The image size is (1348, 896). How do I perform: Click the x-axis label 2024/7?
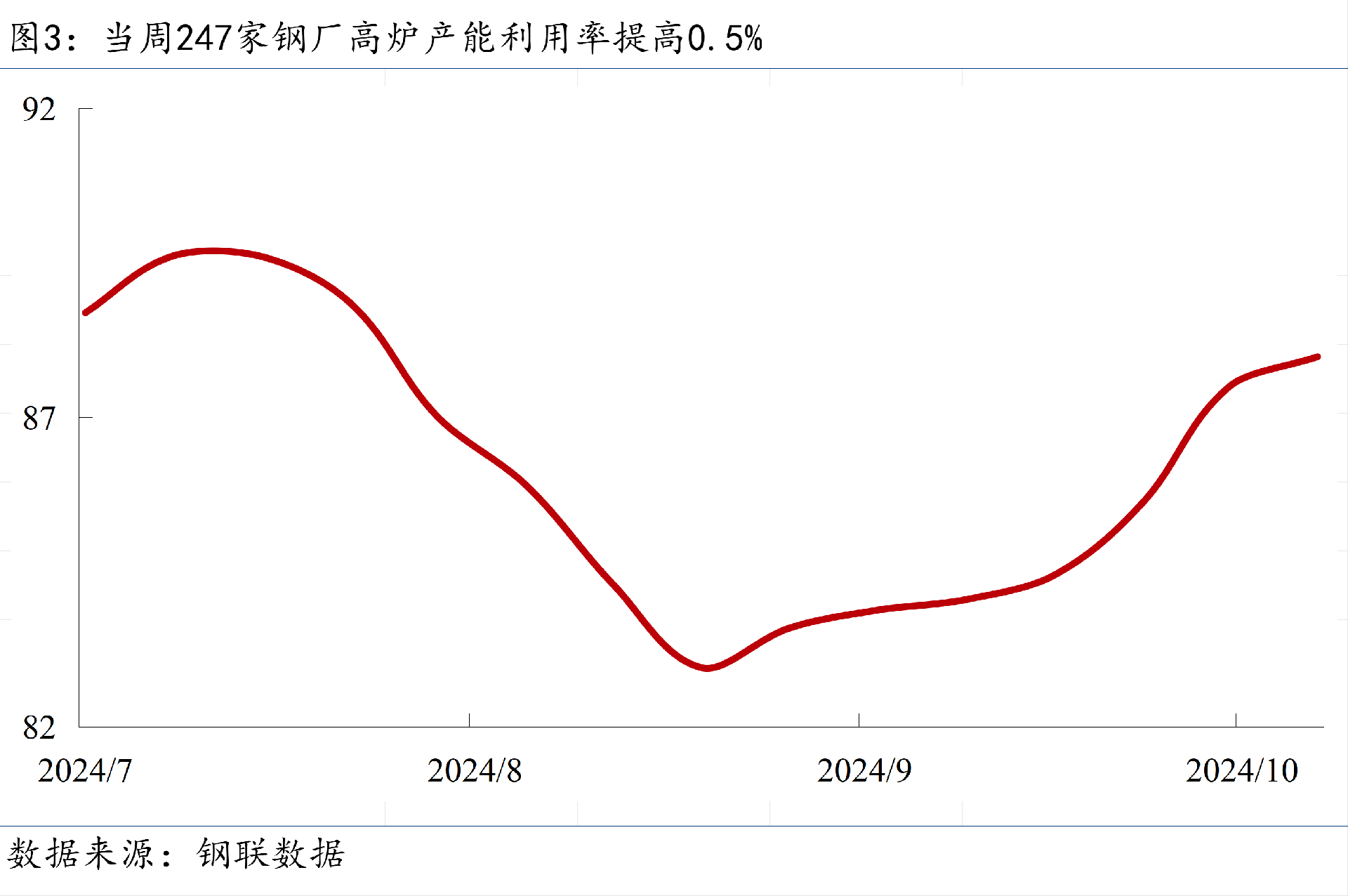point(84,771)
